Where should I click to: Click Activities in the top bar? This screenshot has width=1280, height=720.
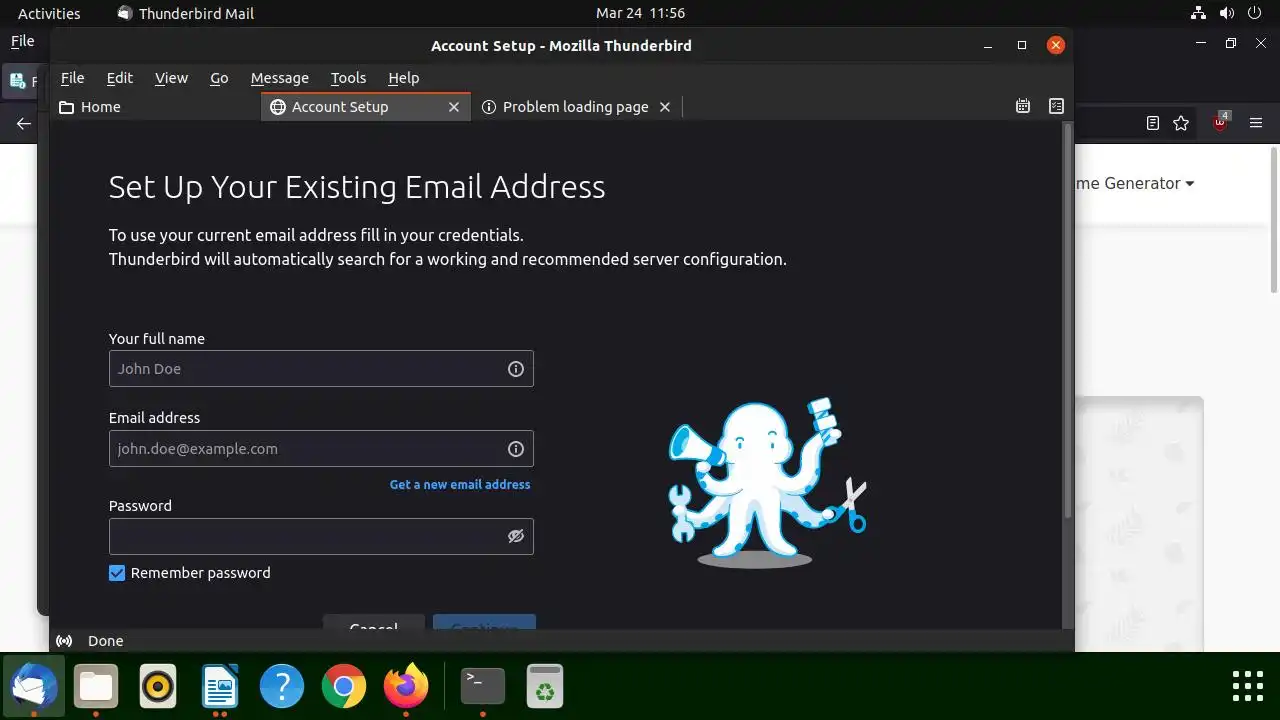pyautogui.click(x=49, y=13)
